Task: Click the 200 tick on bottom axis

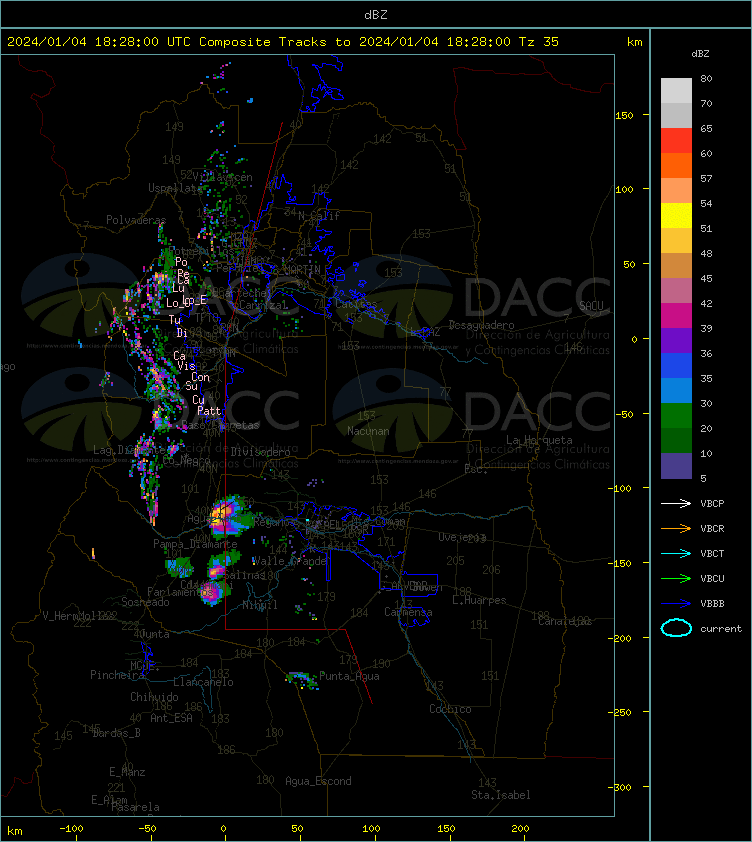Action: pyautogui.click(x=520, y=829)
